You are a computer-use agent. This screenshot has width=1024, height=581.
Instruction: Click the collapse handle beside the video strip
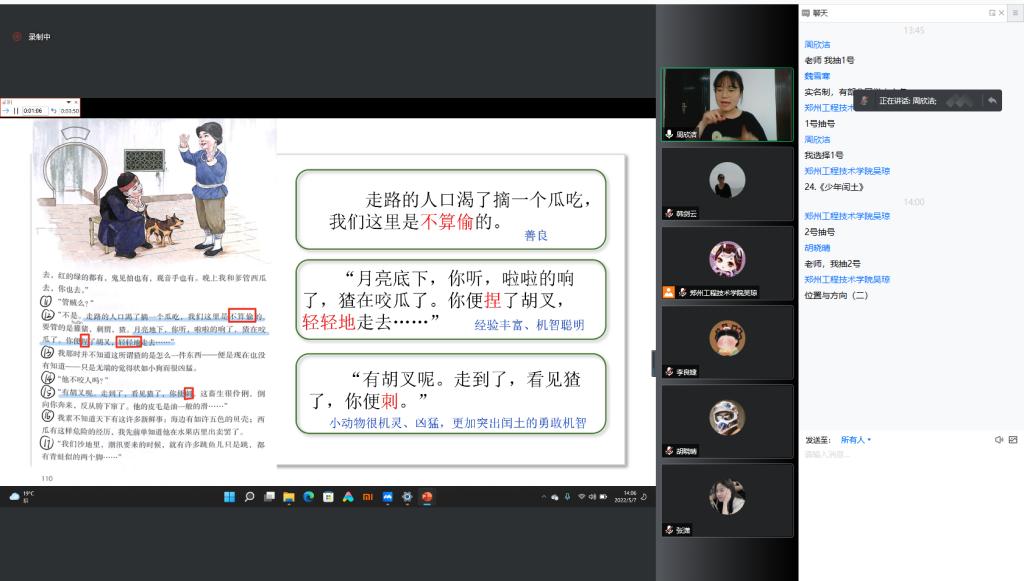[654, 364]
